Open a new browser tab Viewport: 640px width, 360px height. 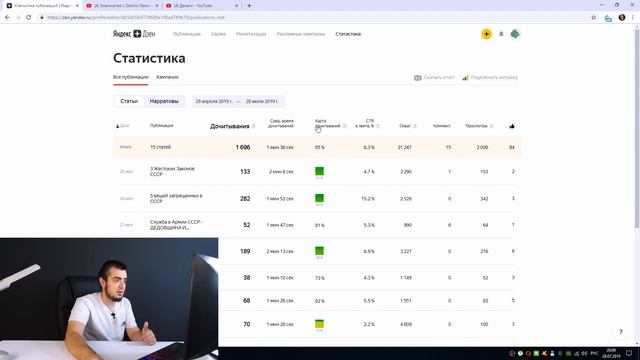[x=249, y=6]
